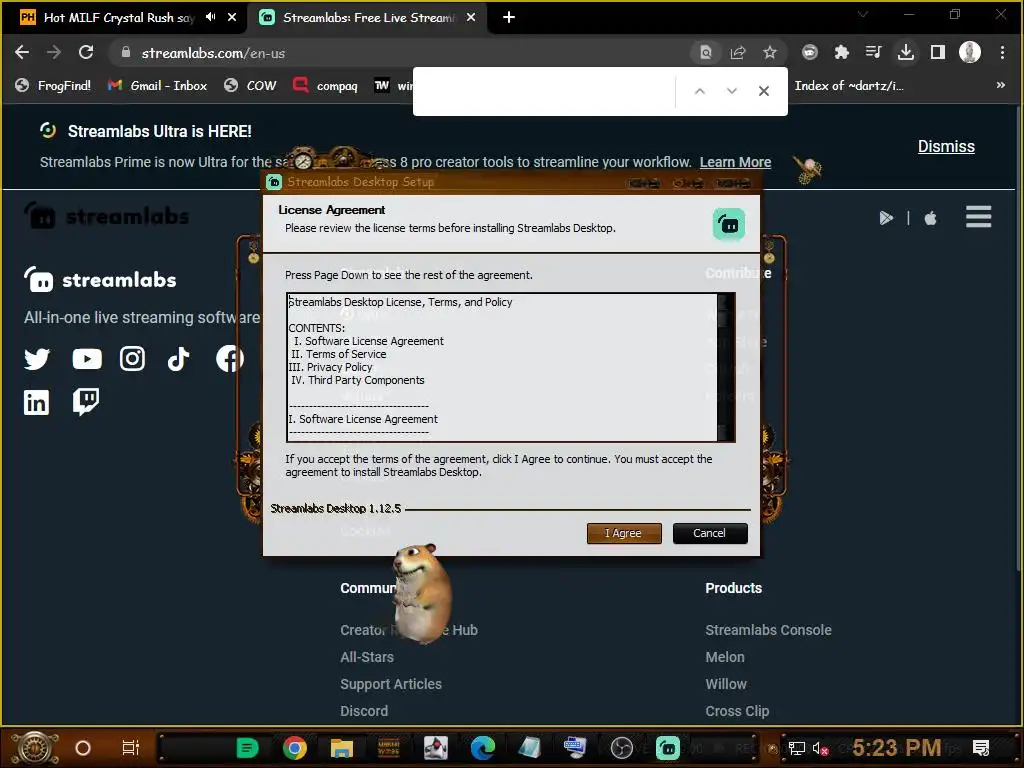Dismiss the Streamlabs Ultra banner

click(946, 146)
